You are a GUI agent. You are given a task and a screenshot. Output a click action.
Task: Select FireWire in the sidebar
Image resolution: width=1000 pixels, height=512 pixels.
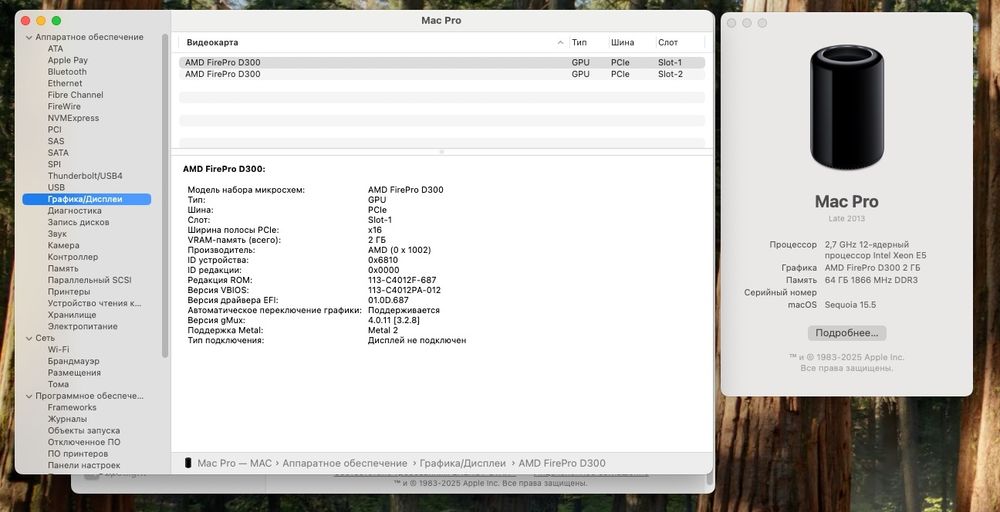click(64, 106)
